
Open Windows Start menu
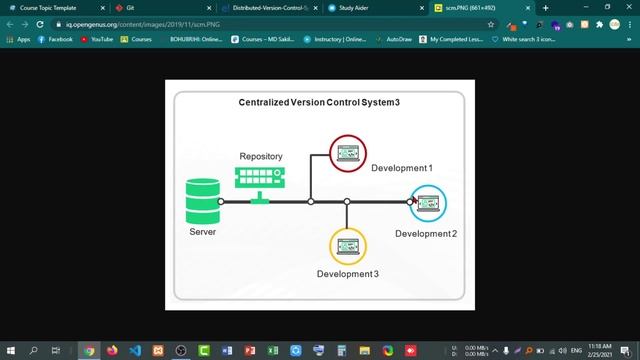pyautogui.click(x=11, y=351)
